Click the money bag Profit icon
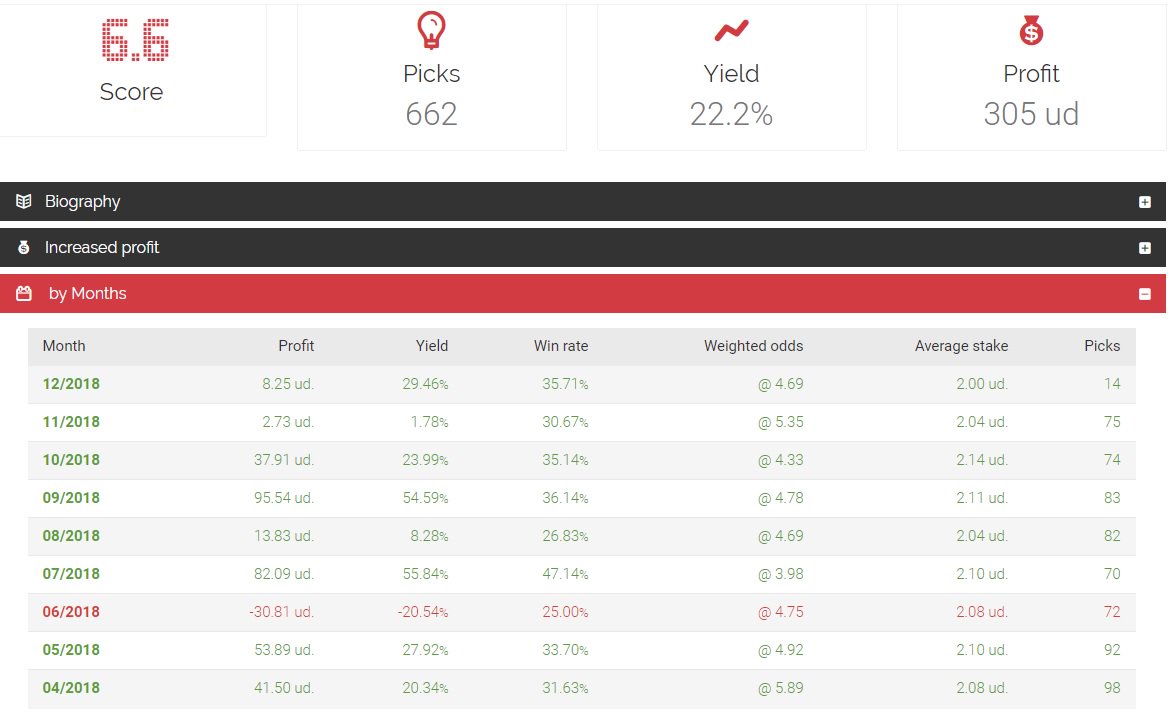Viewport: 1168px width, 715px height. point(1031,31)
